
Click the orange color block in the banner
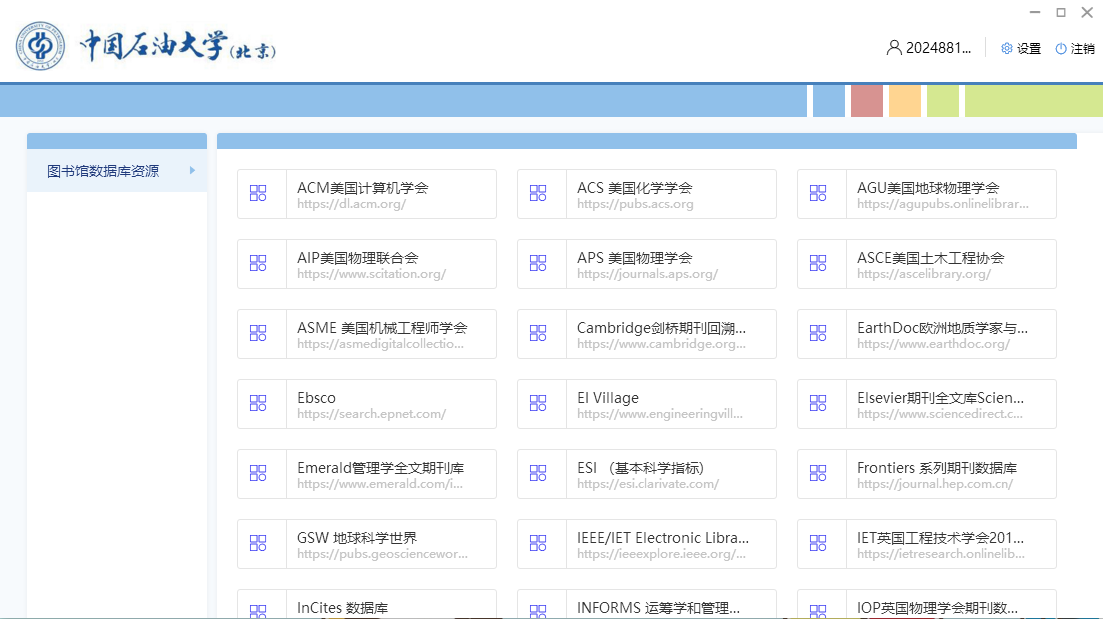tap(905, 101)
